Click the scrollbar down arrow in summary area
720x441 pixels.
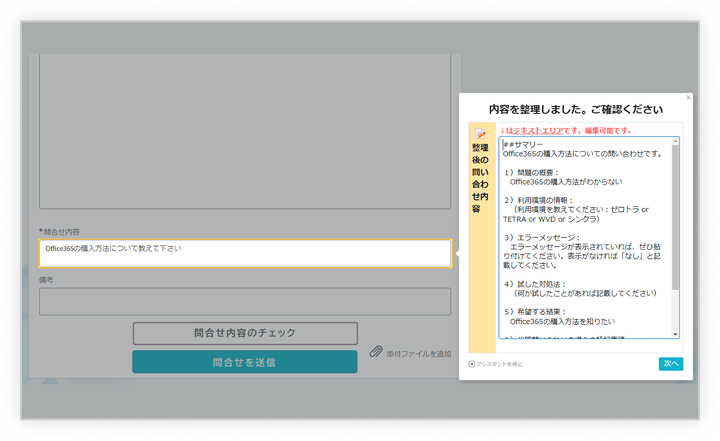coord(675,333)
